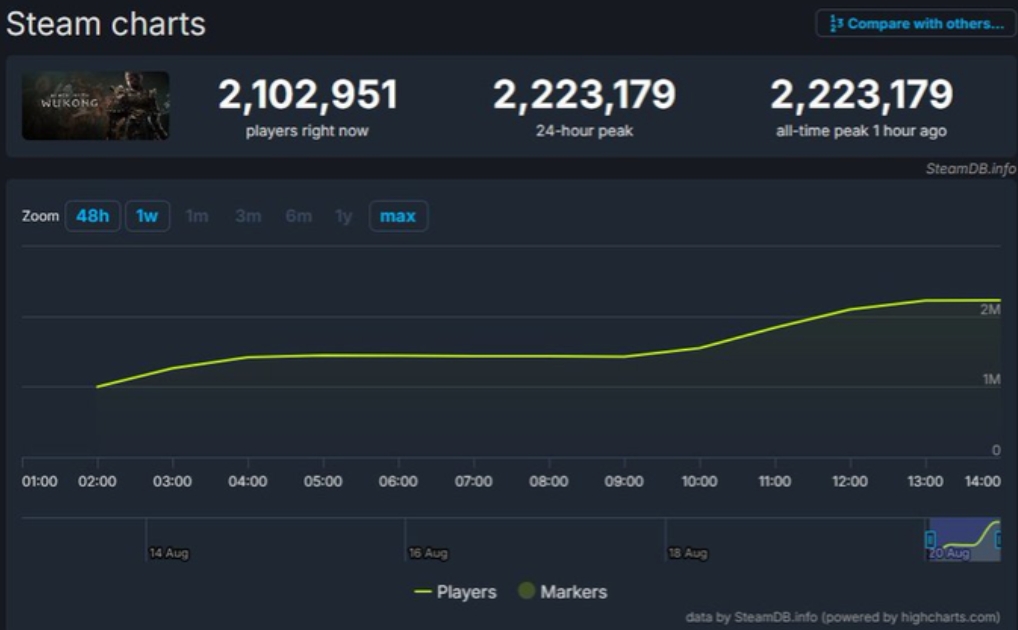Set chart zoom to max
The width and height of the screenshot is (1018, 630).
click(398, 216)
